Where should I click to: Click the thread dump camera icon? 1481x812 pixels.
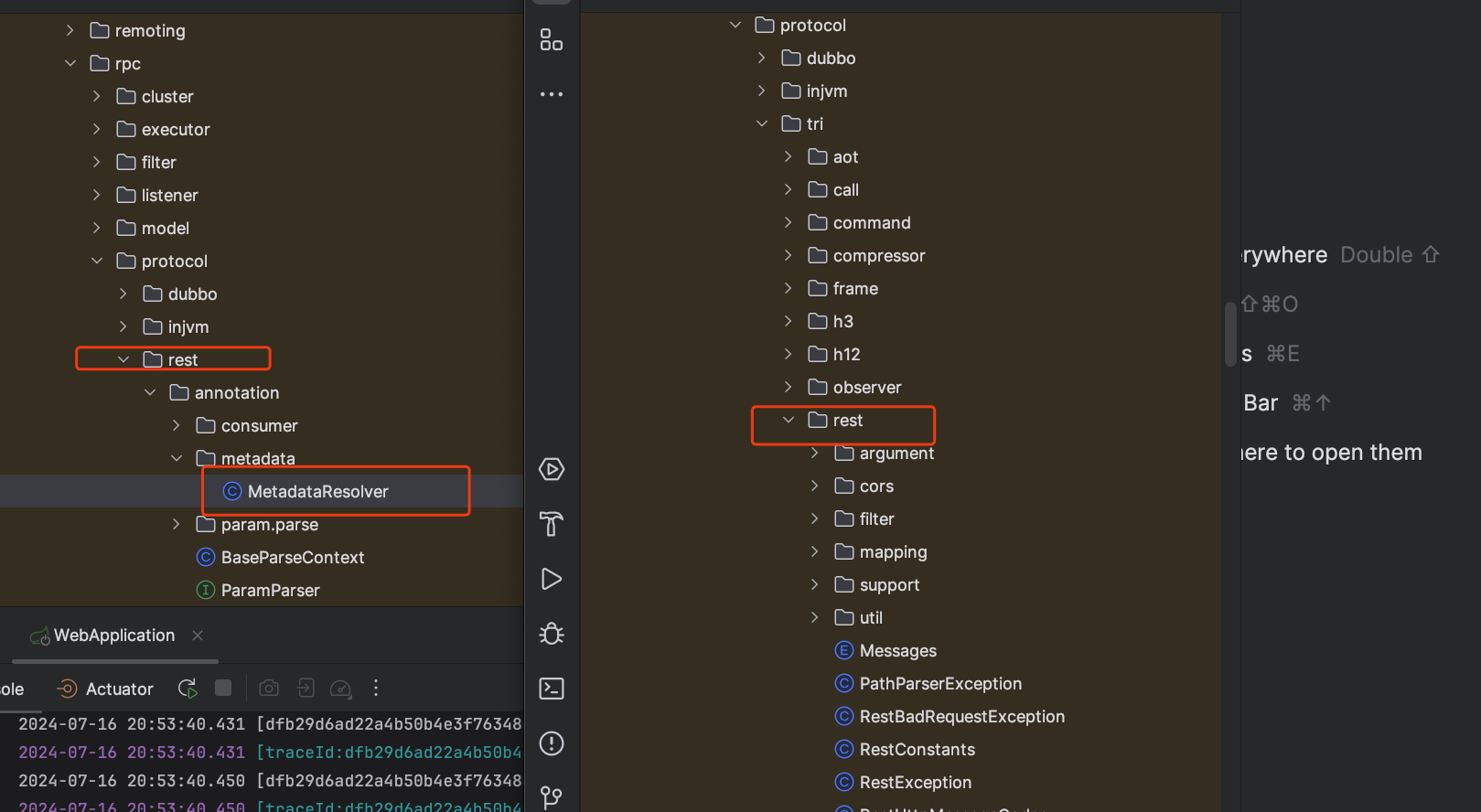(269, 688)
